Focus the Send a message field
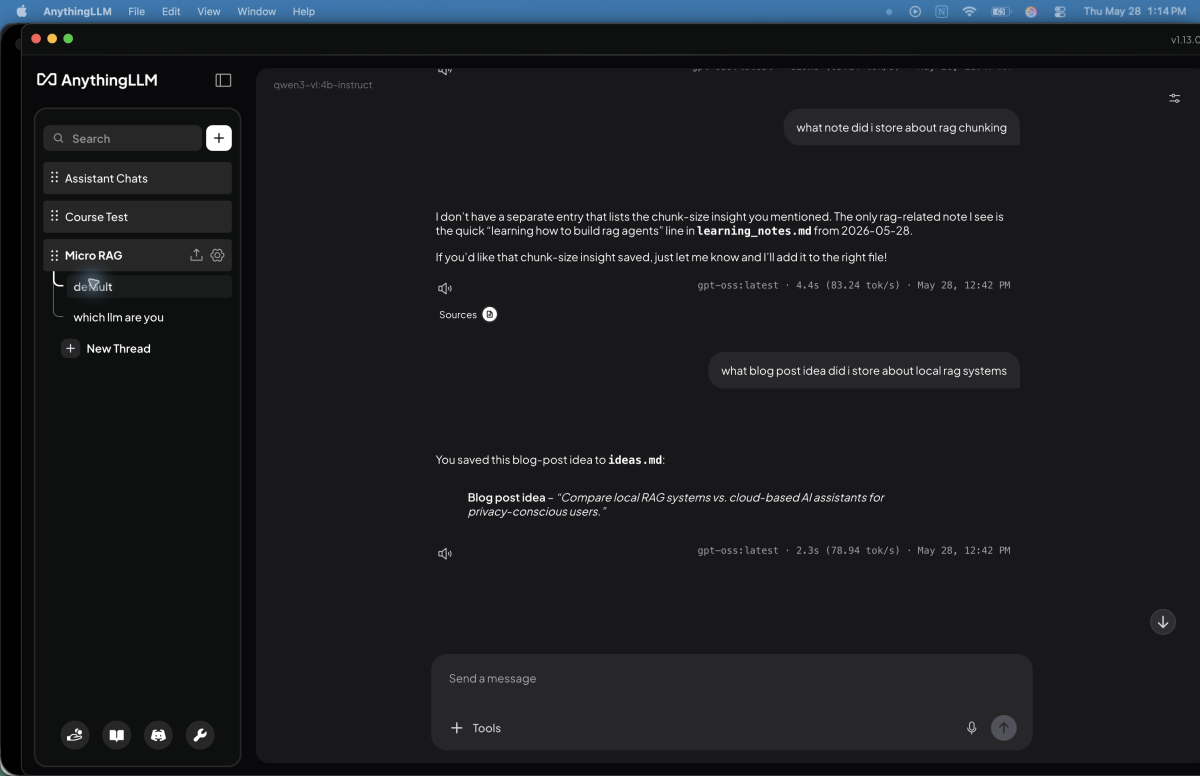1200x776 pixels. [x=731, y=678]
